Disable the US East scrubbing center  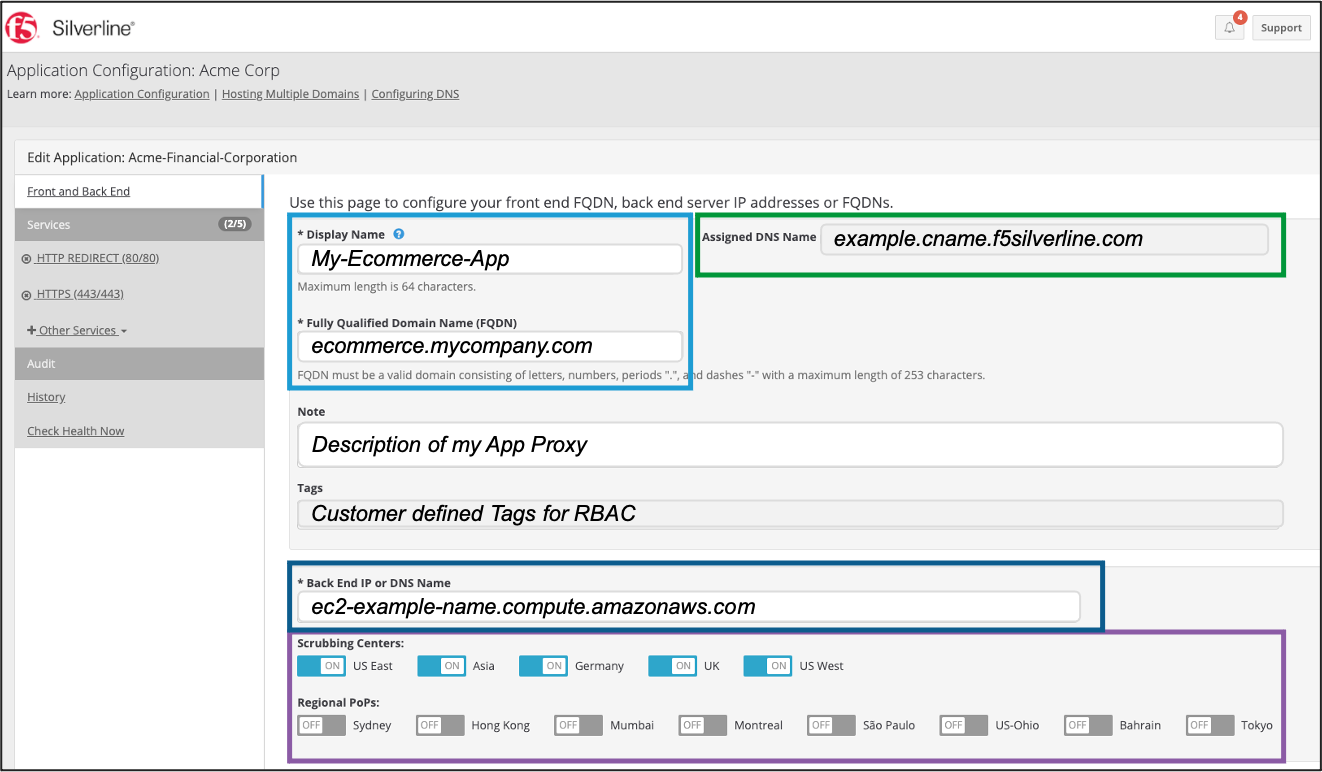(321, 665)
